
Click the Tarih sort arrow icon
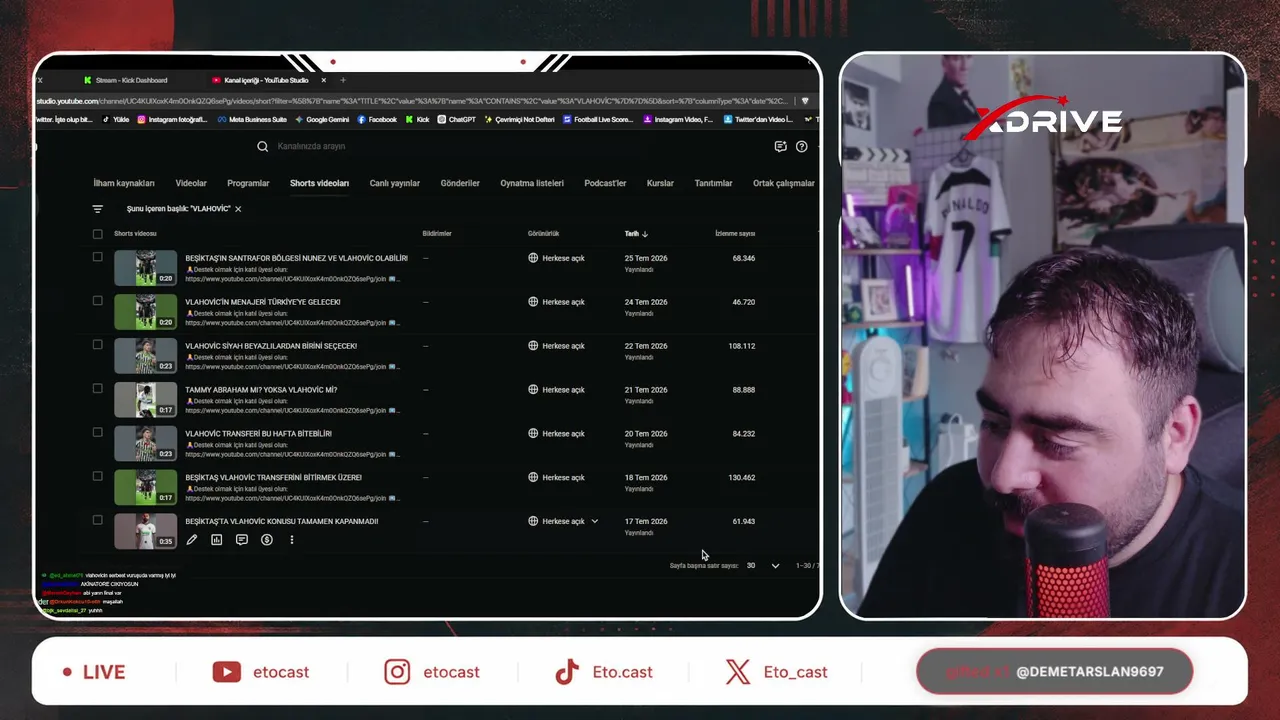point(645,234)
